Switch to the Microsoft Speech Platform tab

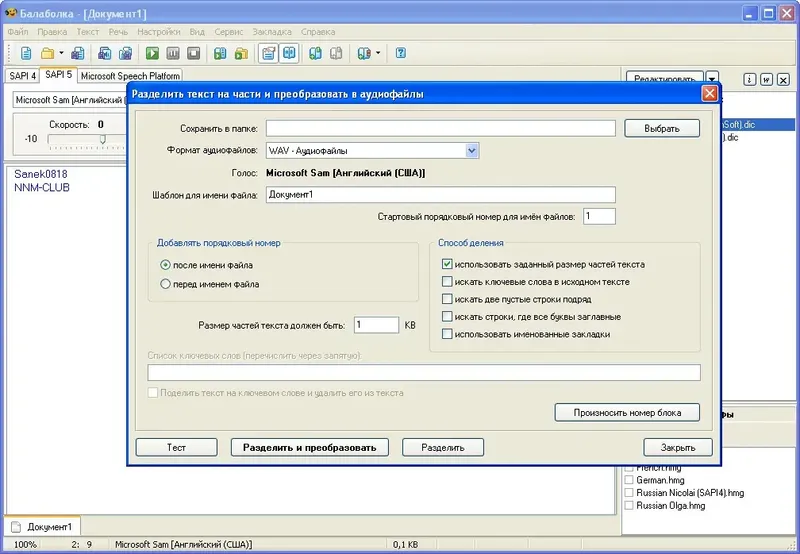point(131,75)
